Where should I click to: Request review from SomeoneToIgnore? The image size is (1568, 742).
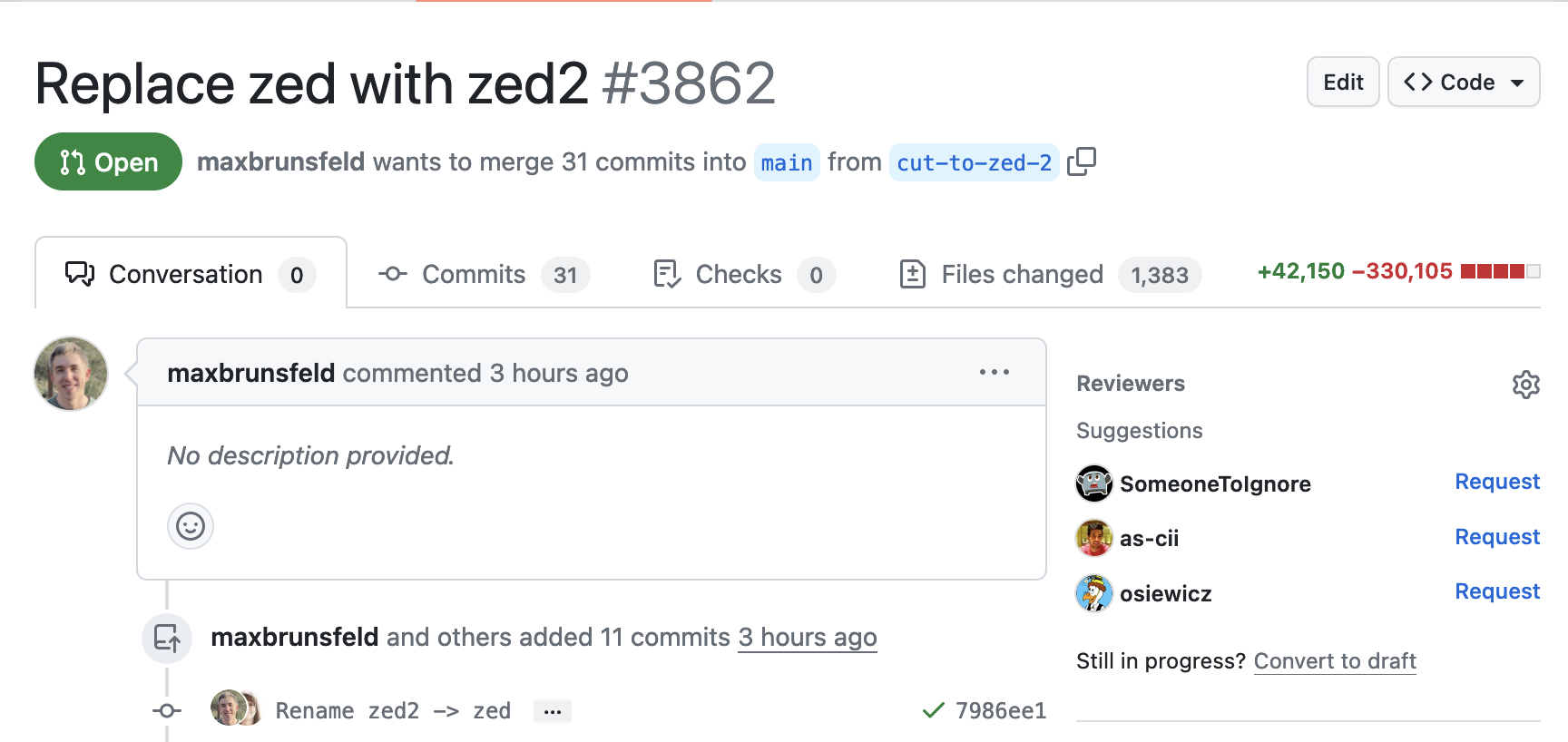(x=1496, y=482)
